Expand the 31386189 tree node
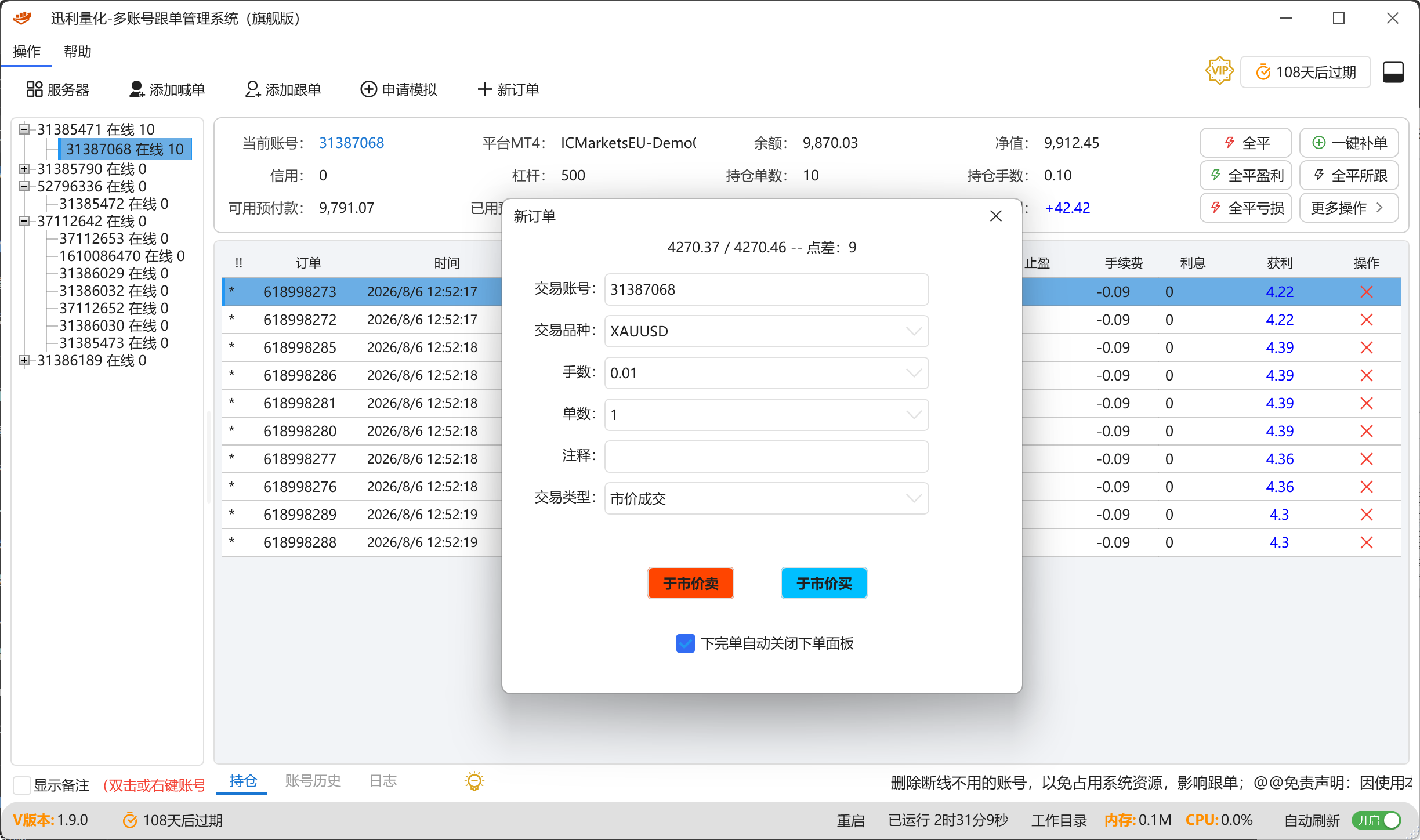 coord(24,360)
